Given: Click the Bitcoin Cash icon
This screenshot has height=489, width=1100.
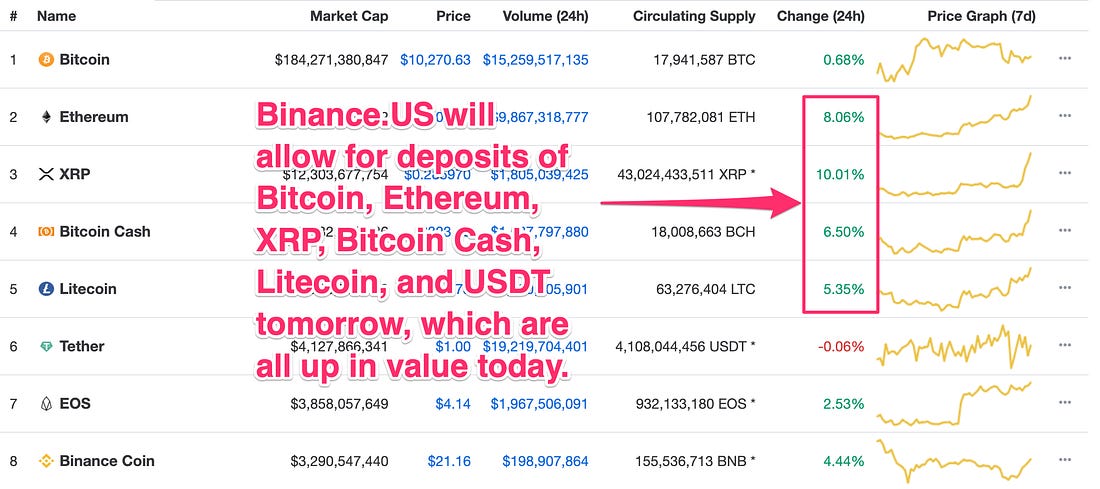Looking at the screenshot, I should tap(46, 232).
